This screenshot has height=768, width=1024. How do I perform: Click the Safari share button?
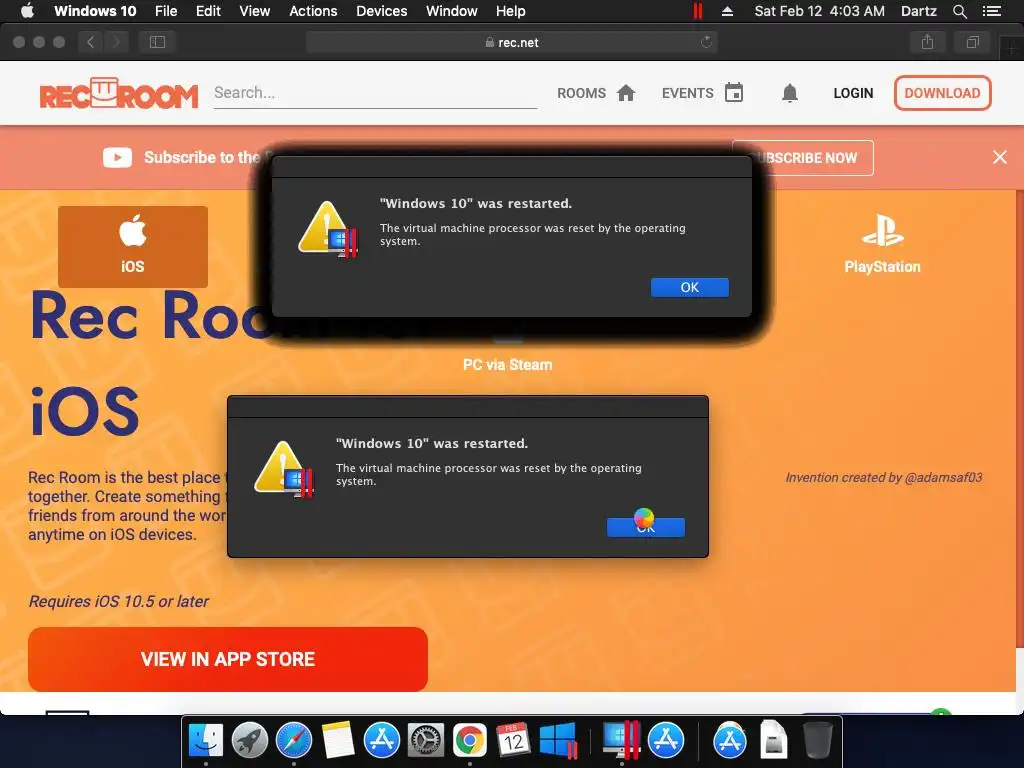(927, 42)
